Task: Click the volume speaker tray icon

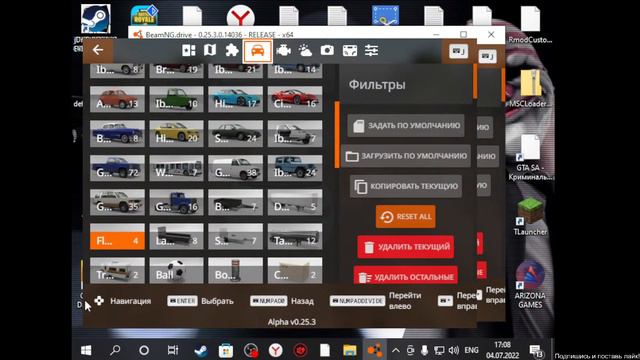Action: pyautogui.click(x=453, y=350)
